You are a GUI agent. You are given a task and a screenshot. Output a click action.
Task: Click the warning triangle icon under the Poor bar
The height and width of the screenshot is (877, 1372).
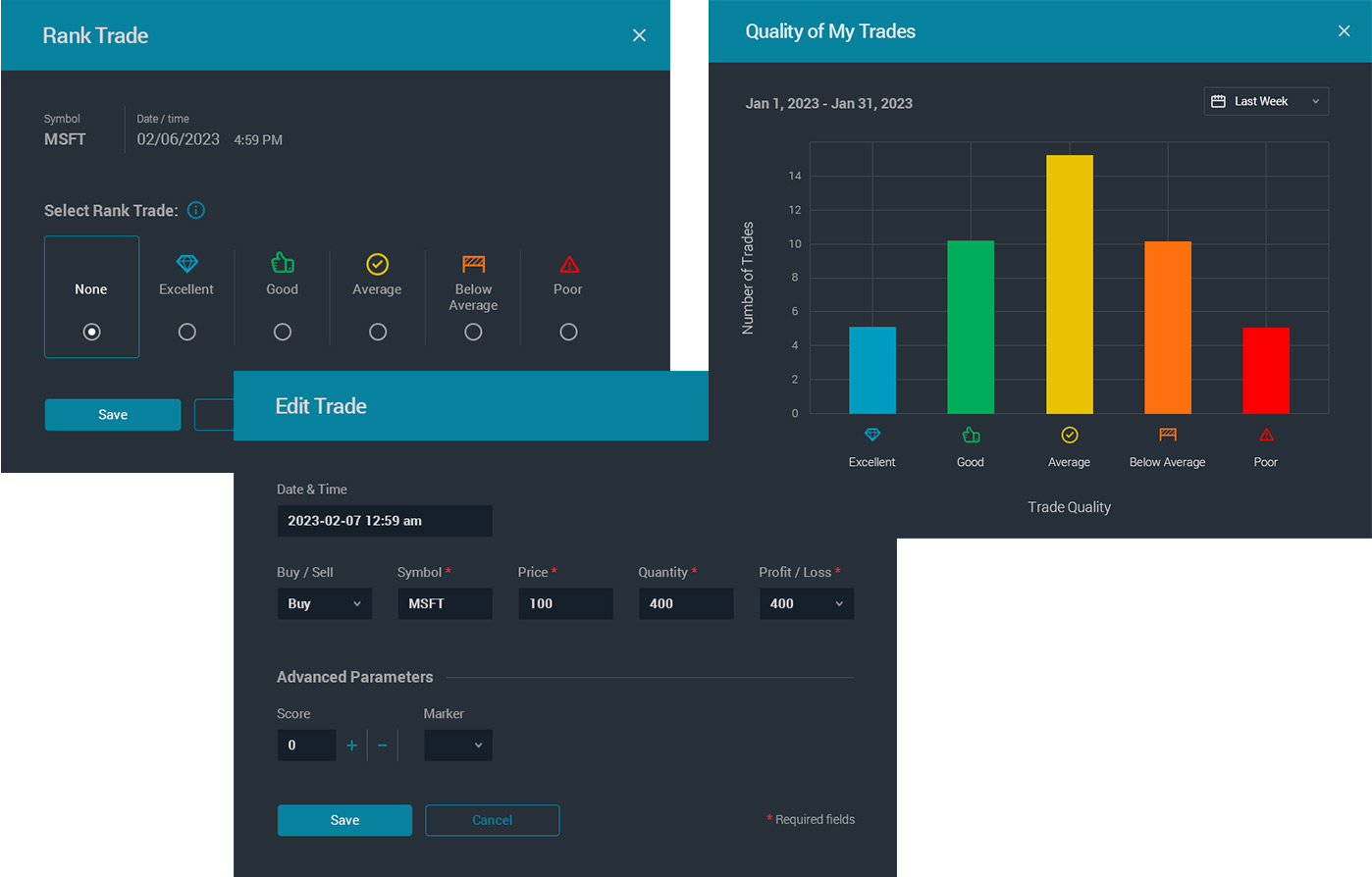point(1266,435)
